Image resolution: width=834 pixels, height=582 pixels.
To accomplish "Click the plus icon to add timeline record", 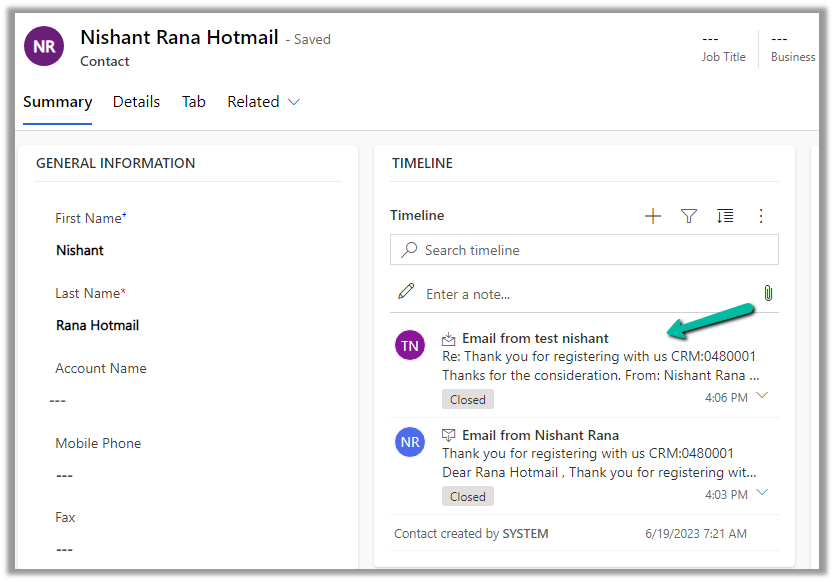I will coord(653,216).
